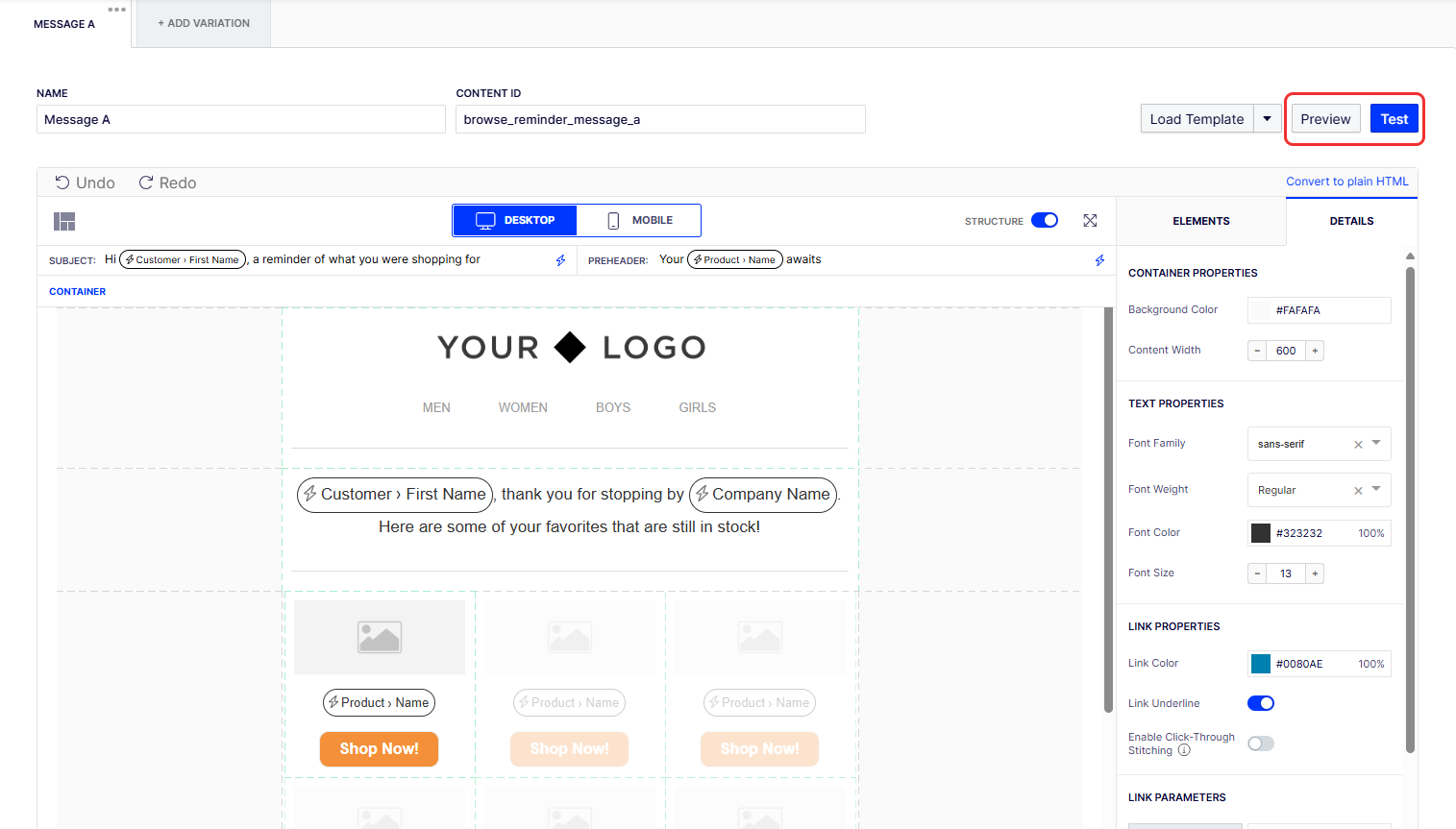Click the WOMEN navigation link in email
Viewport: 1456px width, 829px height.
[x=523, y=408]
